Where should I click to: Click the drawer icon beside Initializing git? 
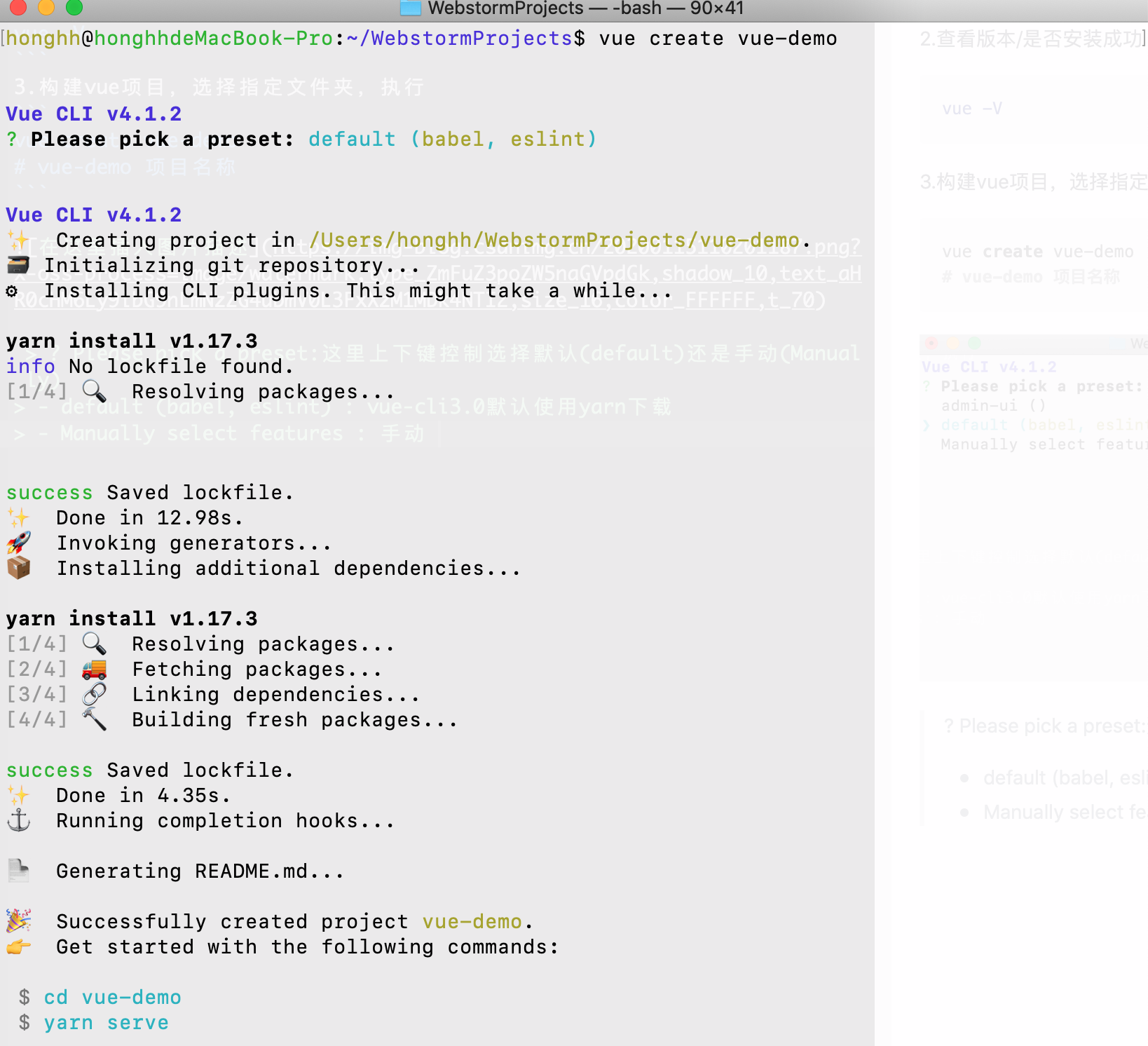click(18, 266)
